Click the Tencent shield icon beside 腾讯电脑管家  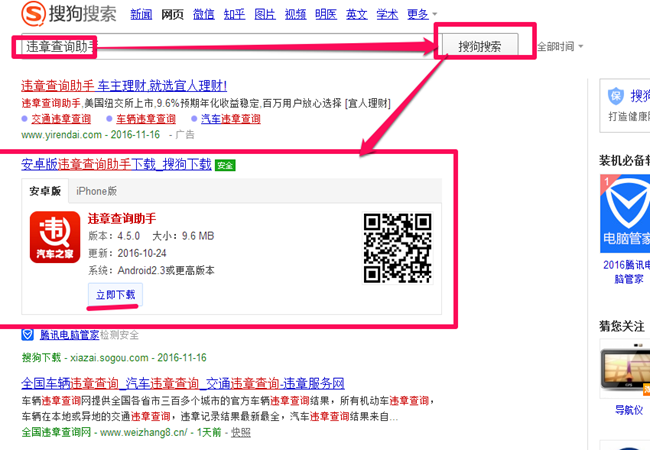coord(27,334)
